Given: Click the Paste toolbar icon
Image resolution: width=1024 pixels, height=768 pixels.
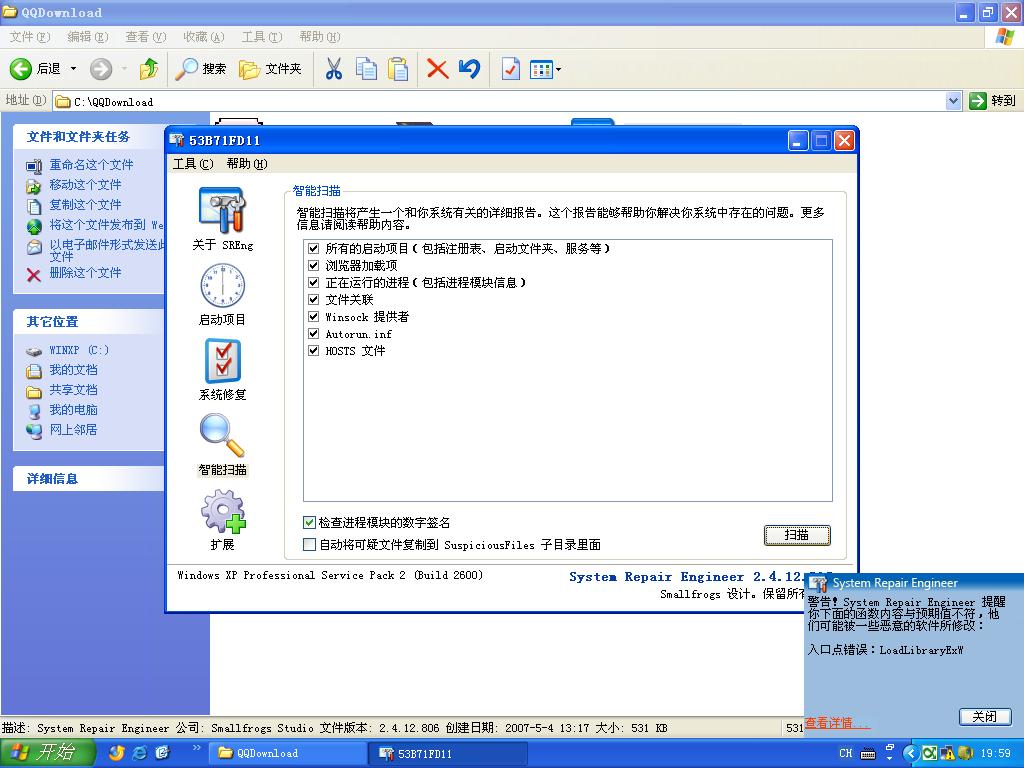Looking at the screenshot, I should (398, 69).
